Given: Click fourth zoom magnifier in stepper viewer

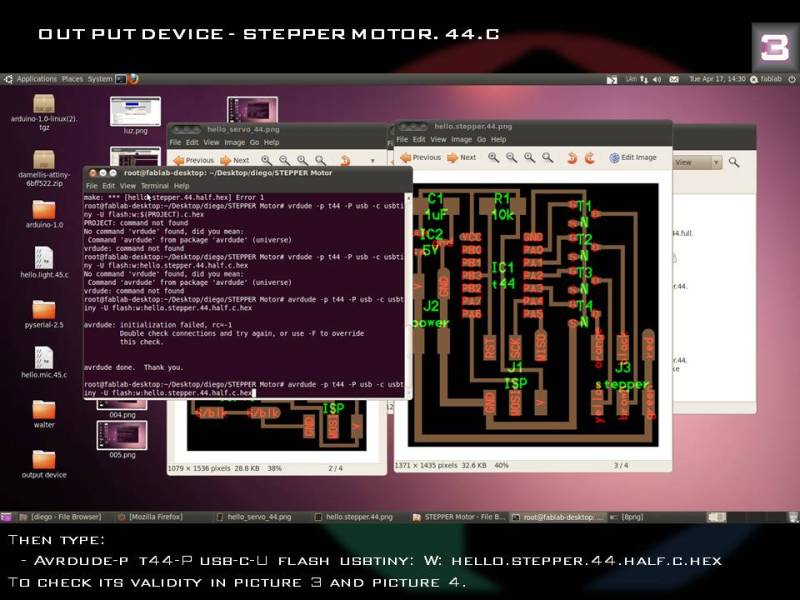Looking at the screenshot, I should click(x=547, y=158).
